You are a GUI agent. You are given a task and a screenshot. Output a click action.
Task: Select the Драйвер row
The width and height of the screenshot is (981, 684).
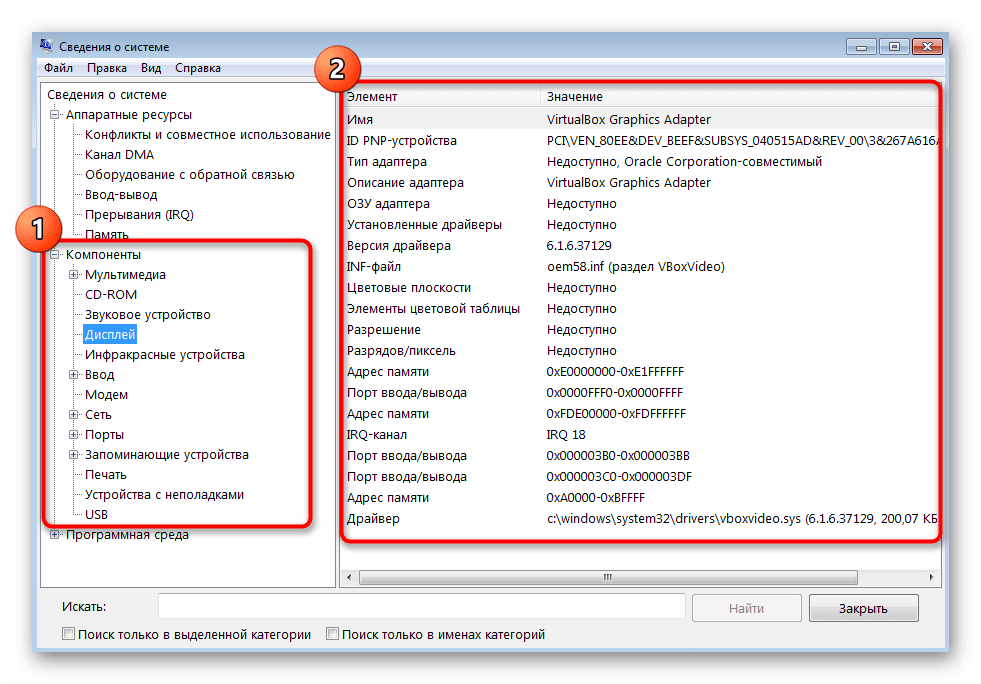pos(641,519)
